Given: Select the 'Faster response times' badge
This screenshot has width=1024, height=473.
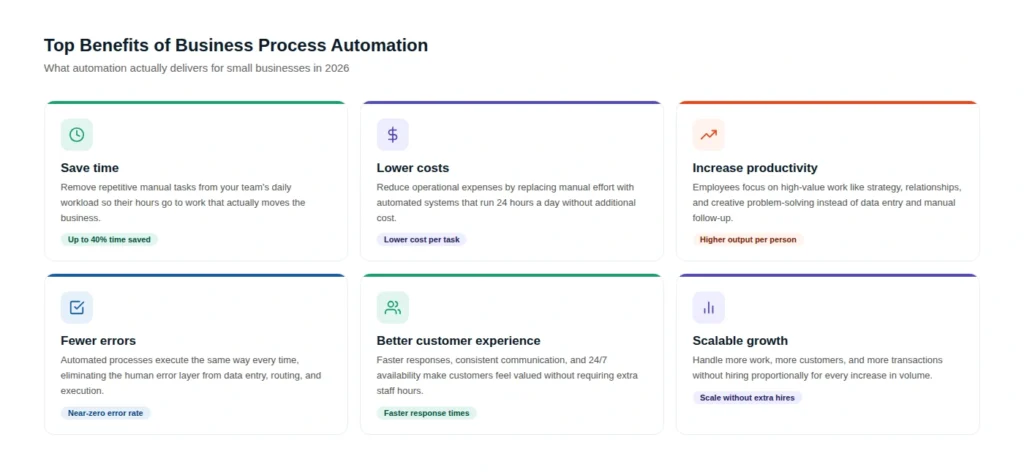Looking at the screenshot, I should 426,413.
